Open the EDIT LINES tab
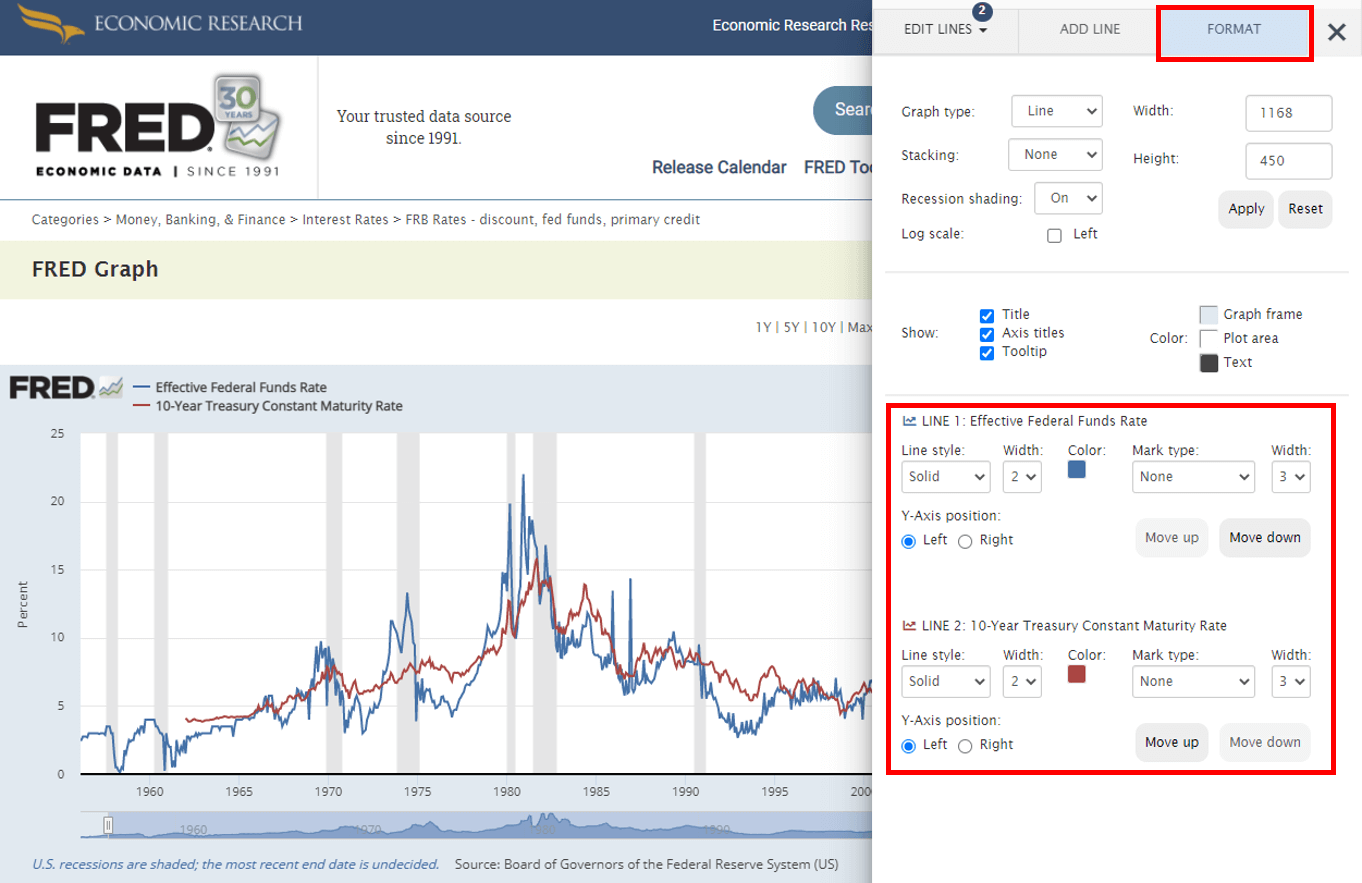 tap(945, 30)
